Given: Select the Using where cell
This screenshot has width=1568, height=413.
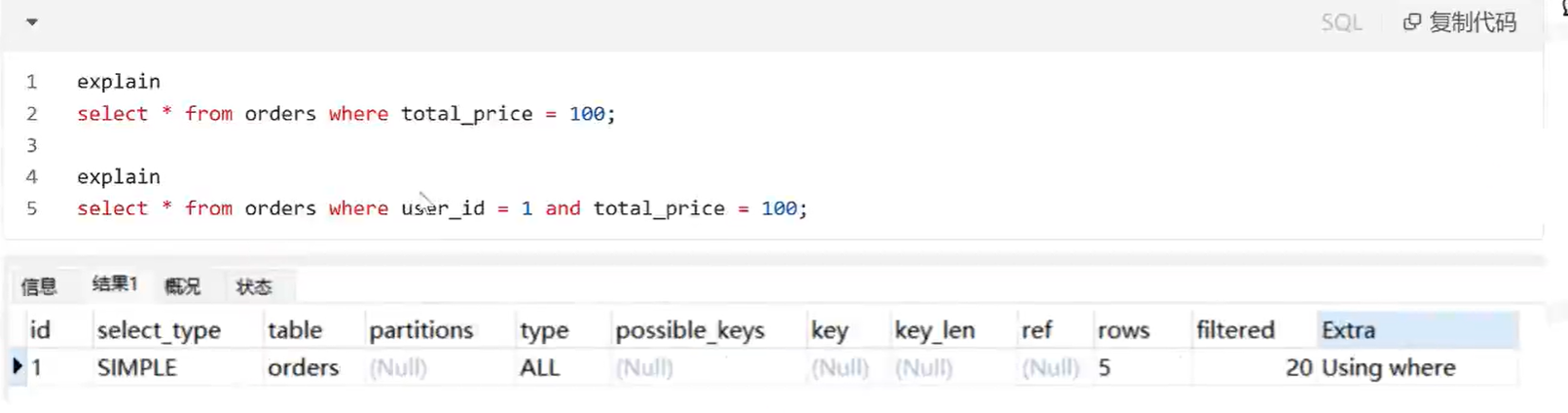Looking at the screenshot, I should tap(1388, 367).
